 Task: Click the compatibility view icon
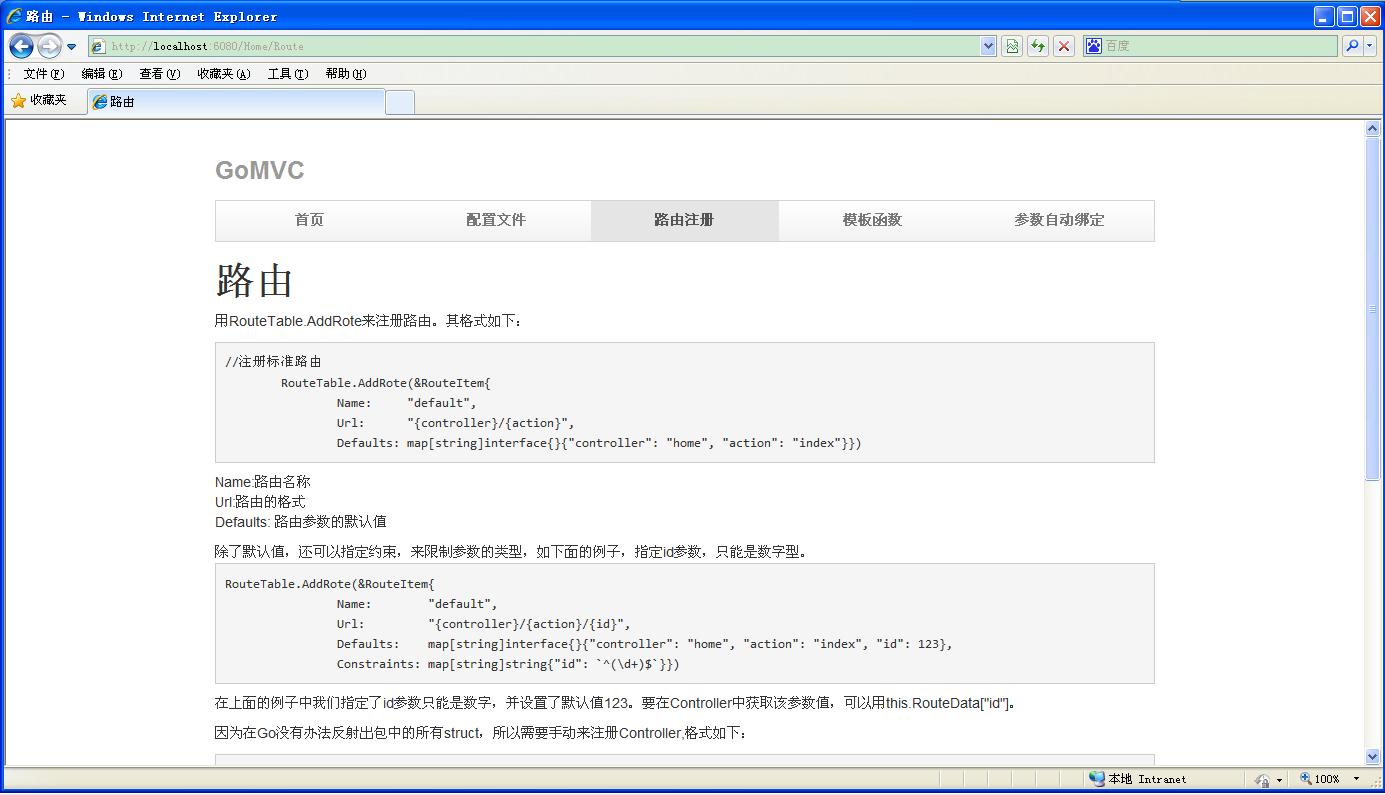point(1012,46)
